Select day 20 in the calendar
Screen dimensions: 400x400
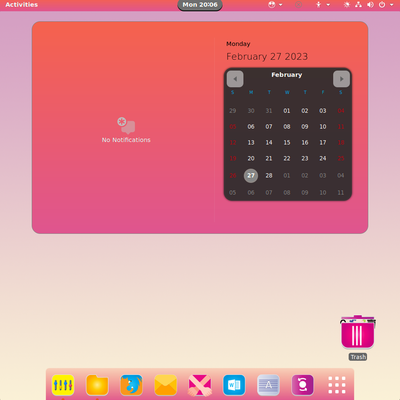(x=251, y=159)
